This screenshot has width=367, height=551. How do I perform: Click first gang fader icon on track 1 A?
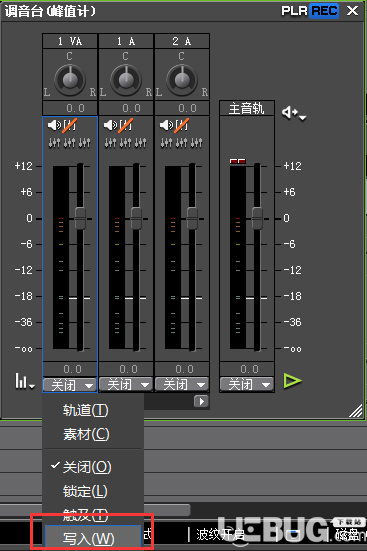click(x=110, y=143)
